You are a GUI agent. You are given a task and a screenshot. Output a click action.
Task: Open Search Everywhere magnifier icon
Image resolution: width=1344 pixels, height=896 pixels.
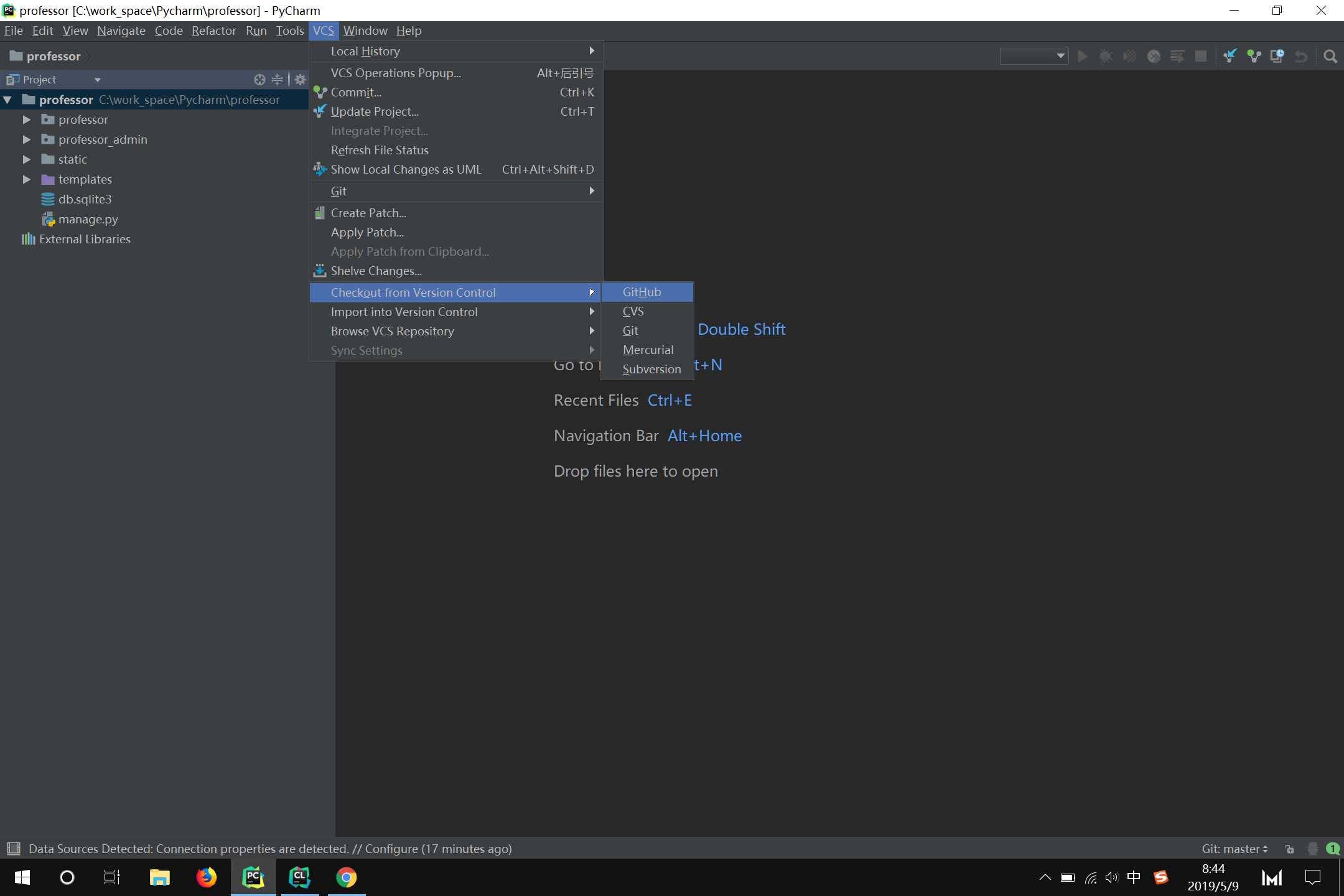(x=1330, y=57)
